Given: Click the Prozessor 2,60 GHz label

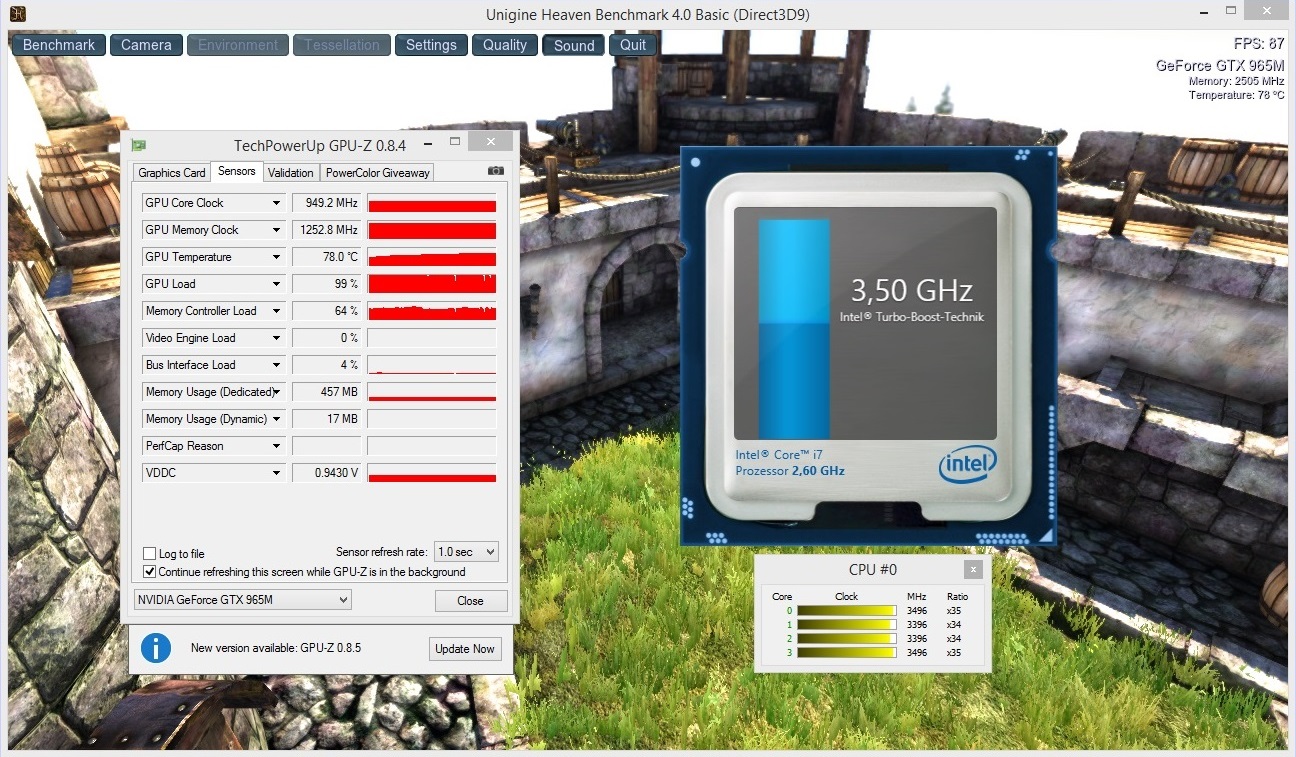Looking at the screenshot, I should tap(790, 470).
